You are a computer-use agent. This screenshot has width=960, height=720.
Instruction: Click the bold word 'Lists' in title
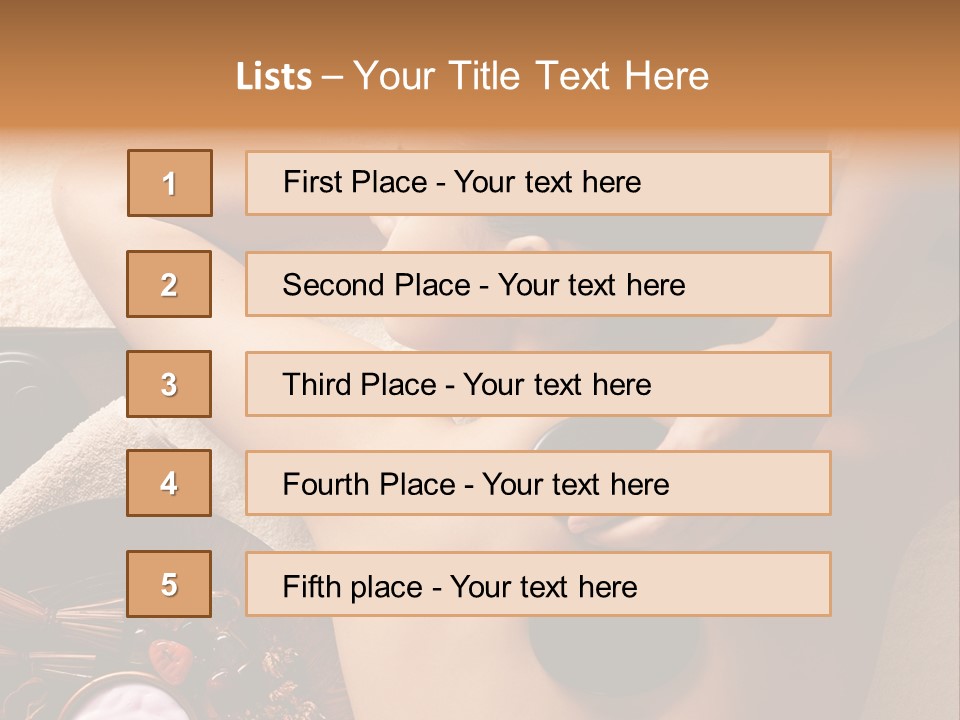tap(274, 77)
